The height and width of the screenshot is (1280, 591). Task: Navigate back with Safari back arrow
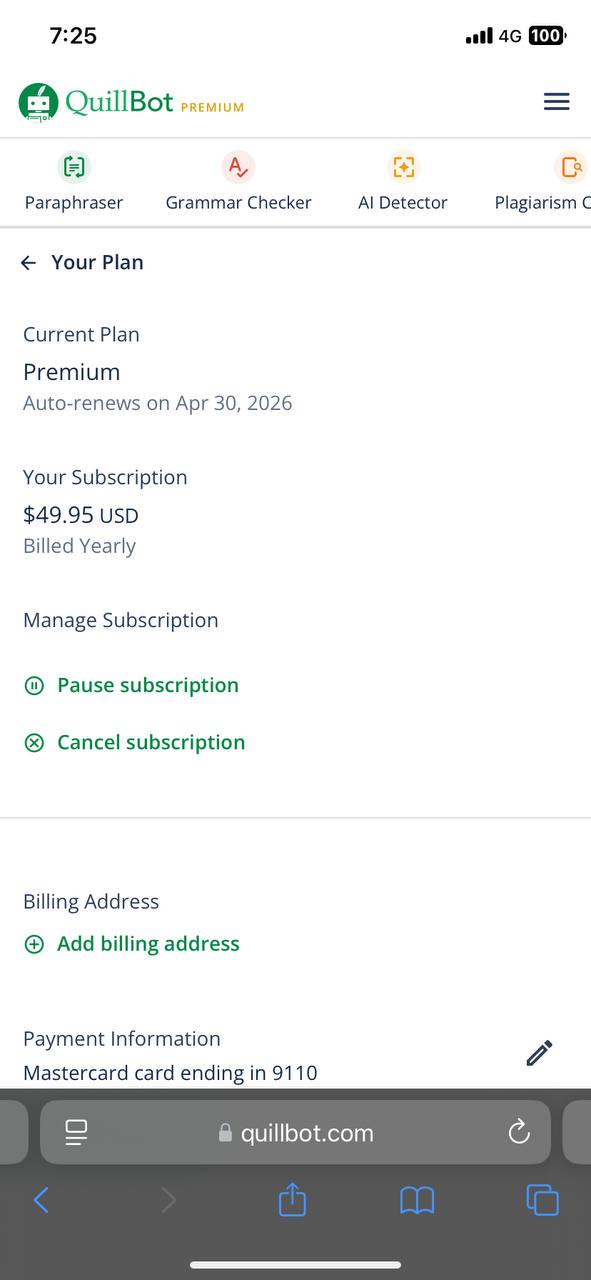point(41,1200)
